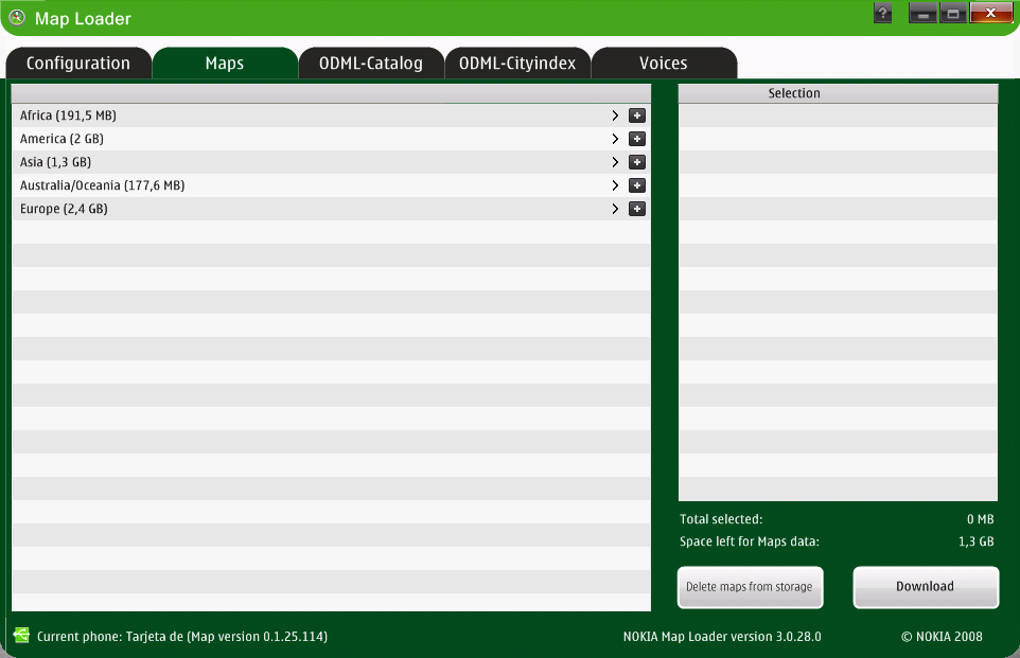Expand the Australia/Oceania region list
Viewport: 1020px width, 658px height.
click(615, 186)
